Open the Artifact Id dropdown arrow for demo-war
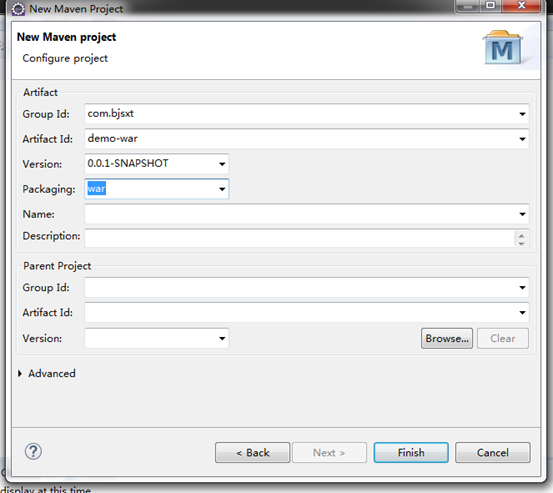 (522, 139)
